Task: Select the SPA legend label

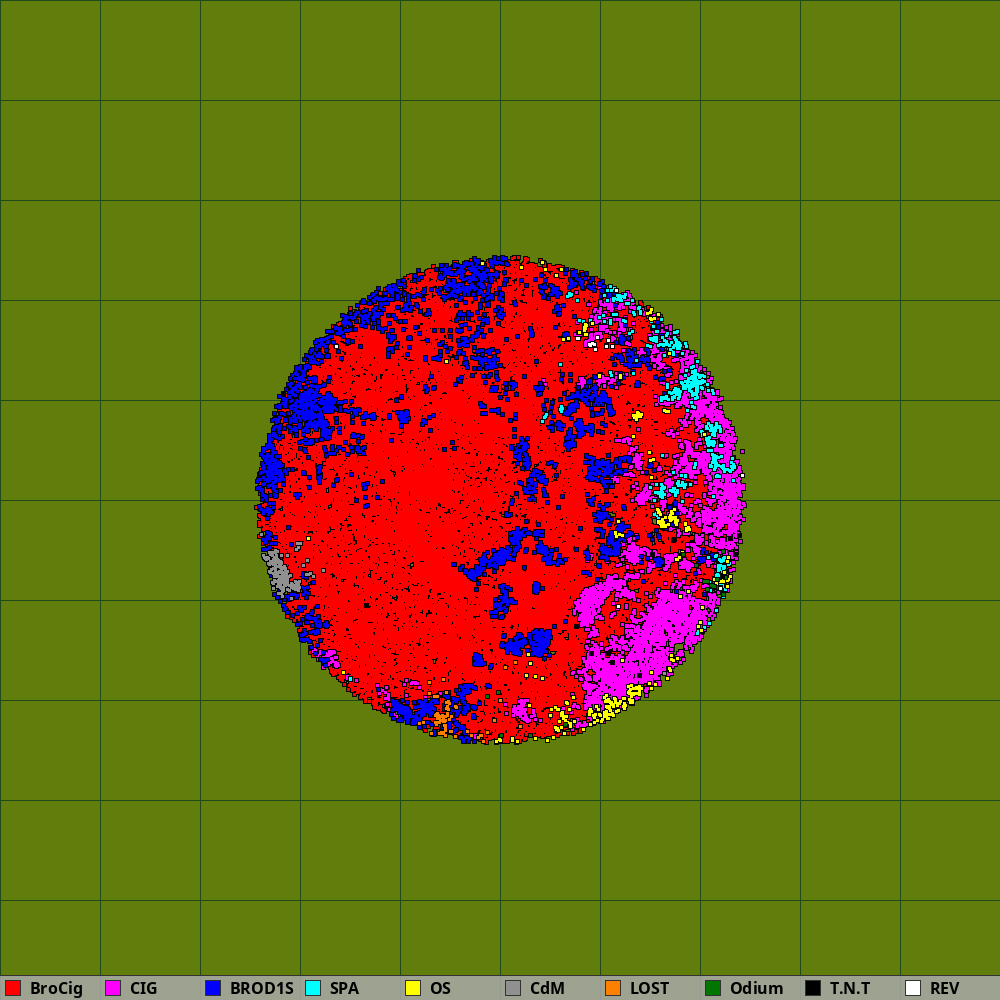Action: tap(344, 989)
